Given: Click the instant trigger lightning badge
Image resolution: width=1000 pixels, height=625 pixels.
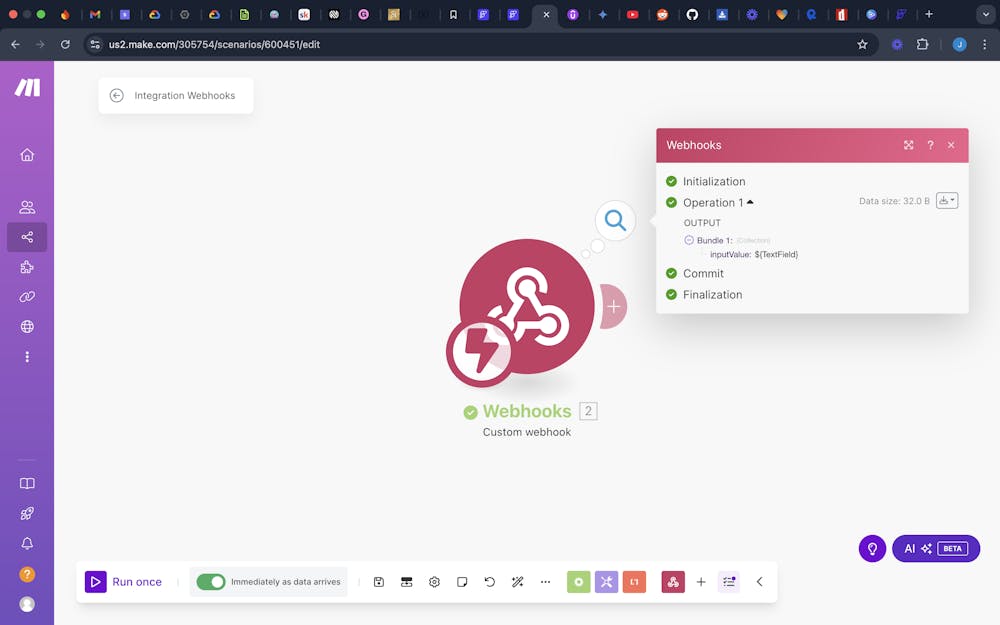Looking at the screenshot, I should pyautogui.click(x=480, y=352).
